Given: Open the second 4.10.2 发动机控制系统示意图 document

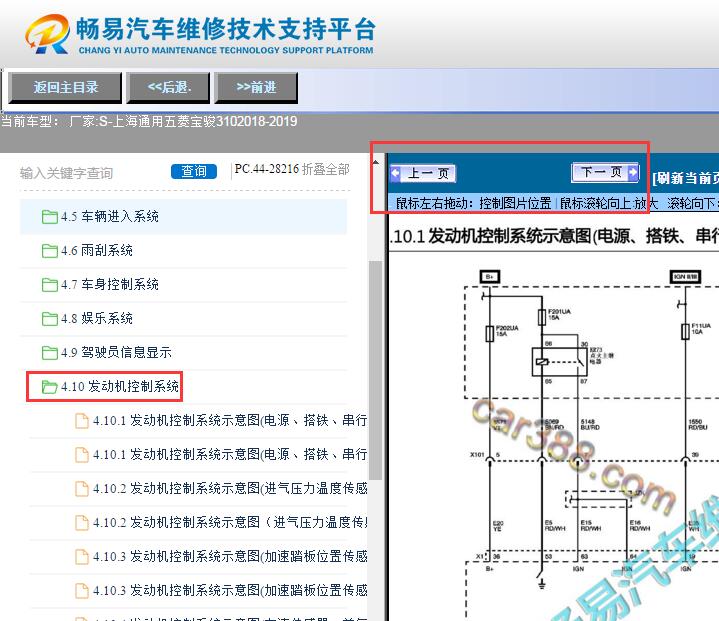Looking at the screenshot, I should [229, 522].
